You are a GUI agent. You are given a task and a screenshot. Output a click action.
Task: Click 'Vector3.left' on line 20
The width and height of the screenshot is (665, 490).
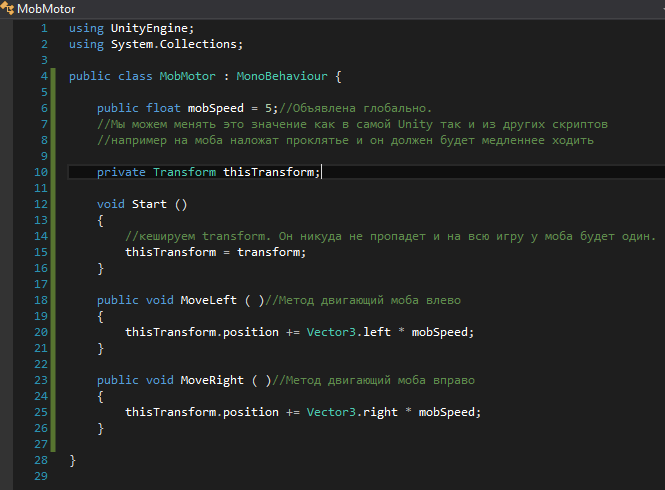pos(348,332)
